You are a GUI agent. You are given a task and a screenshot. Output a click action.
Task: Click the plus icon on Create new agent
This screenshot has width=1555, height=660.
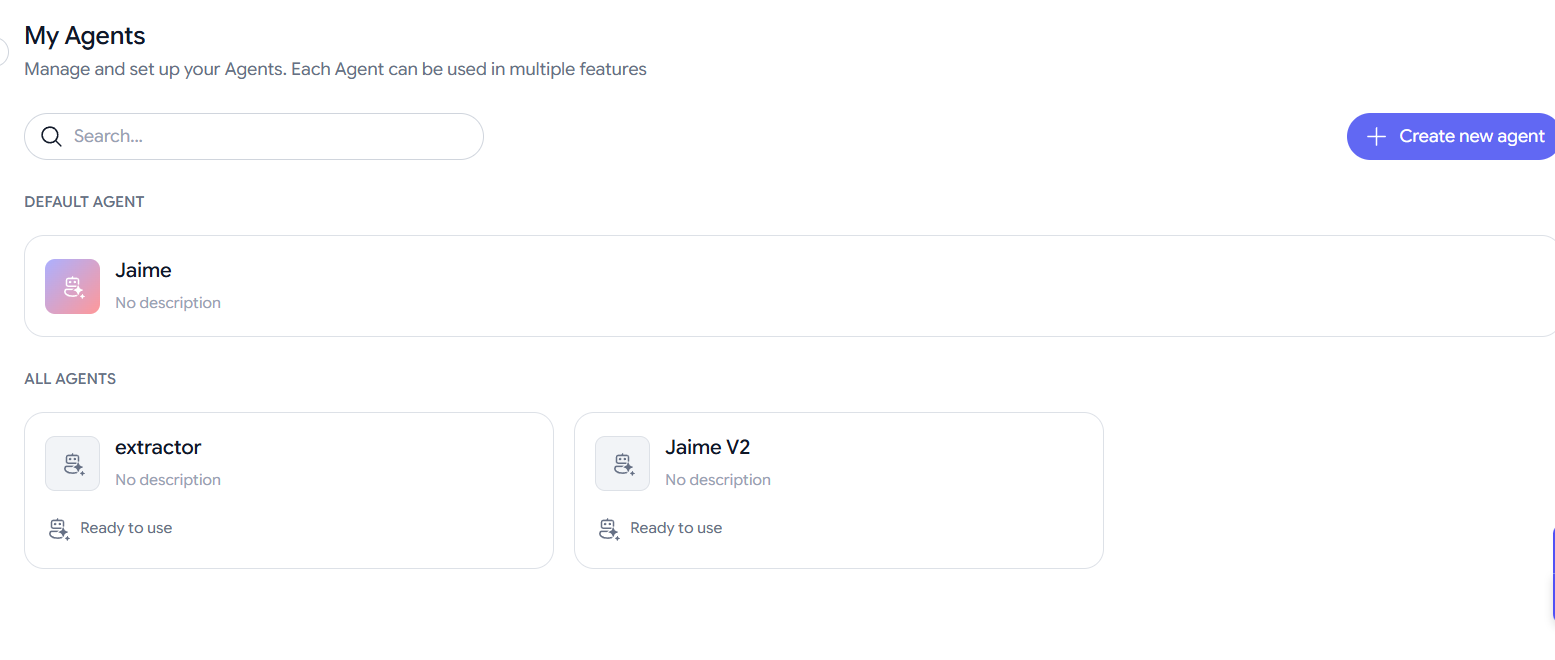(1376, 136)
